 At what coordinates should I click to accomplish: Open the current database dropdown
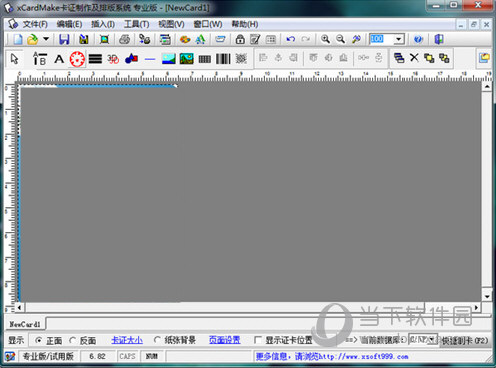432,340
